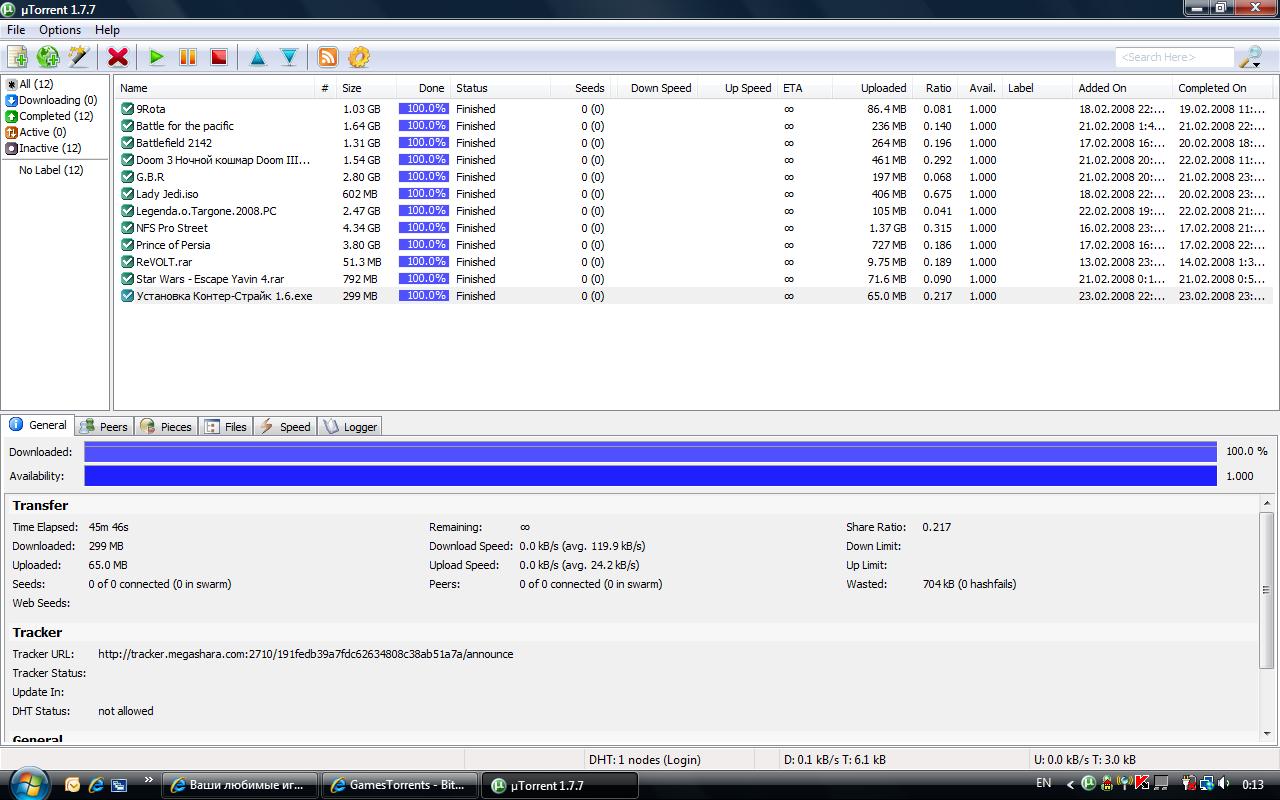Select the Completed (12) category filter
The image size is (1280, 800).
(x=55, y=116)
